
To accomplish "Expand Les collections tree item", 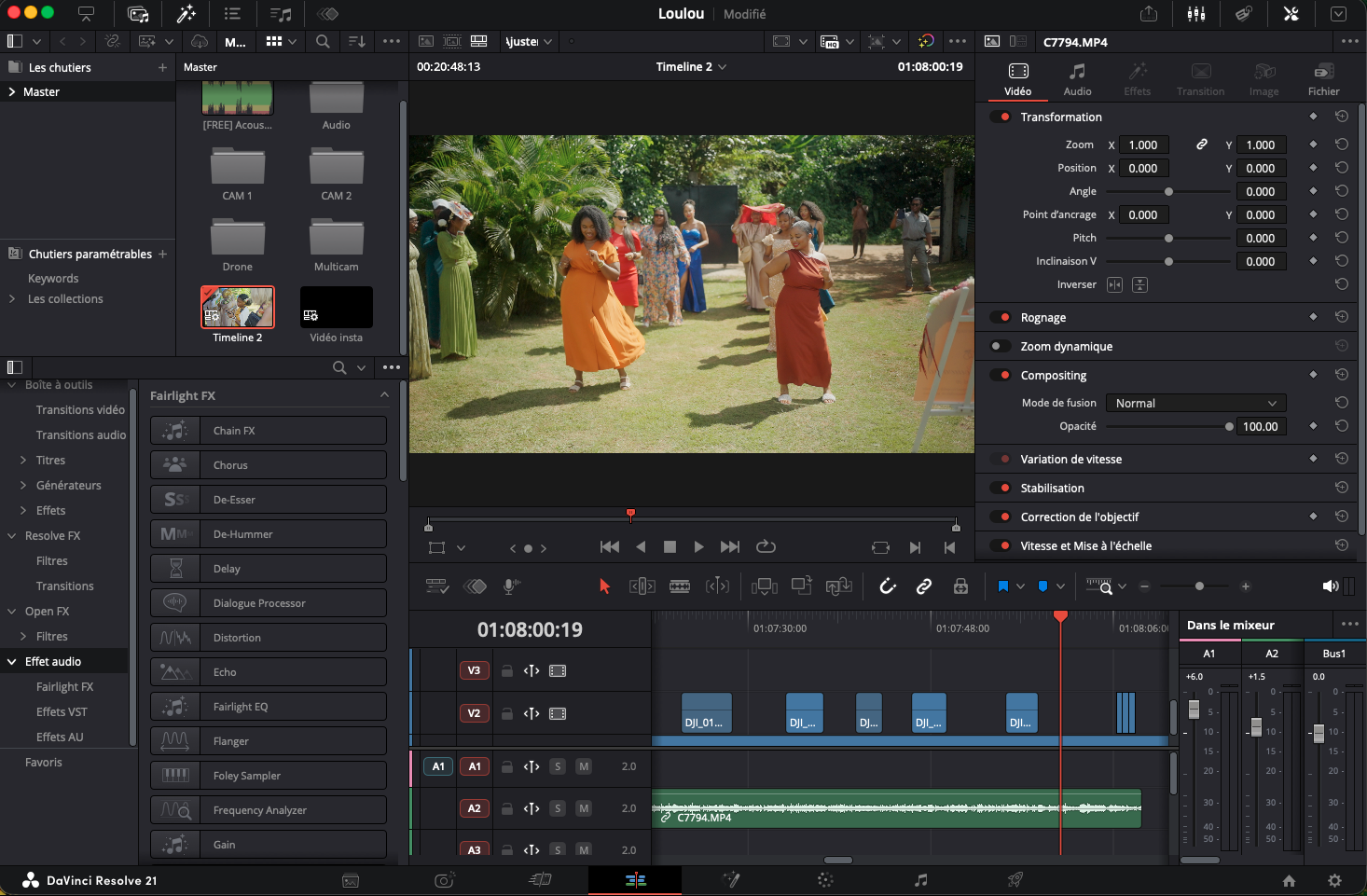I will 11,299.
